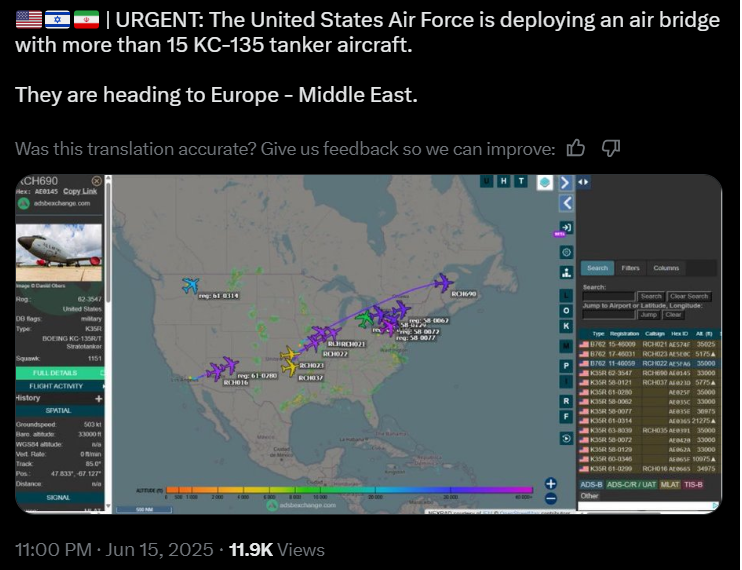Screen dimensions: 742x570
Task: Collapse the SIGNAL section header
Action: click(x=59, y=498)
